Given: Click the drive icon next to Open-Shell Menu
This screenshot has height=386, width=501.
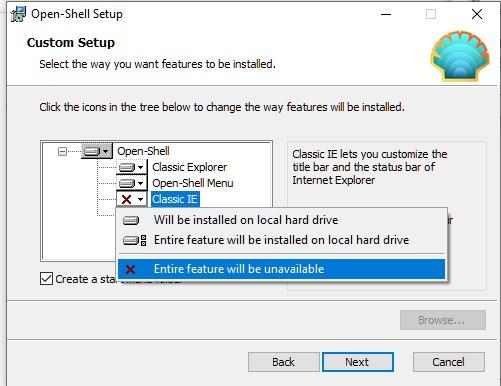Looking at the screenshot, I should (127, 183).
